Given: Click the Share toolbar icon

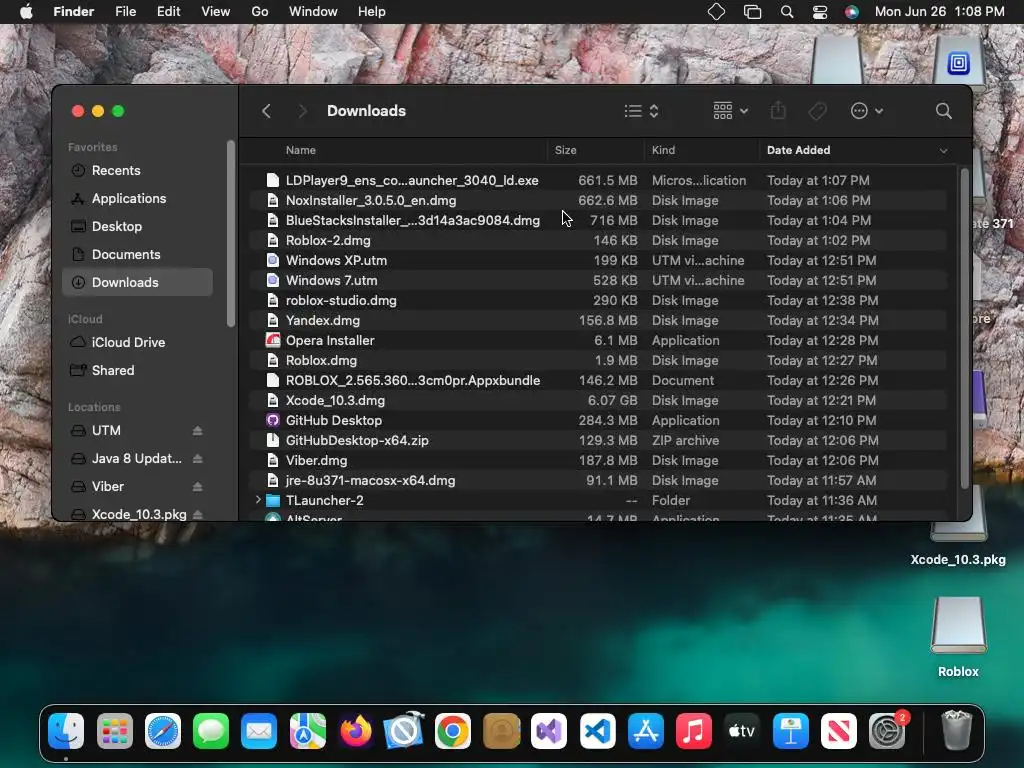Looking at the screenshot, I should 778,111.
